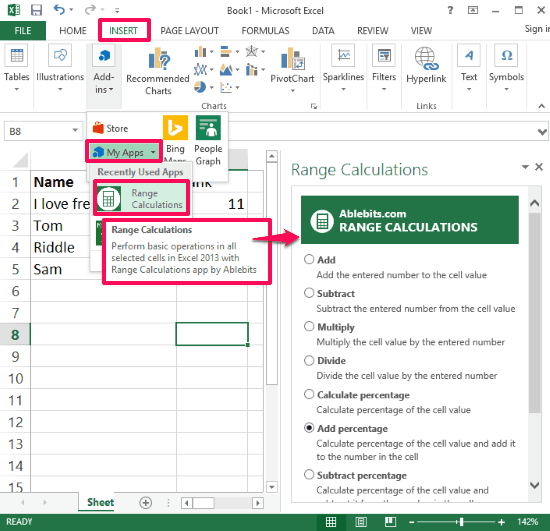Select the Add radio option

pyautogui.click(x=309, y=259)
